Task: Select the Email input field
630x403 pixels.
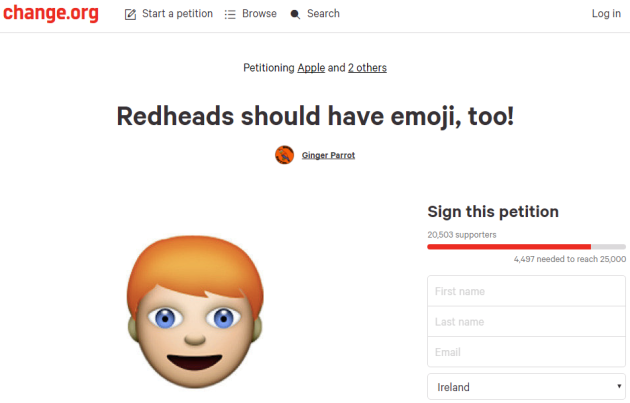Action: click(x=526, y=352)
